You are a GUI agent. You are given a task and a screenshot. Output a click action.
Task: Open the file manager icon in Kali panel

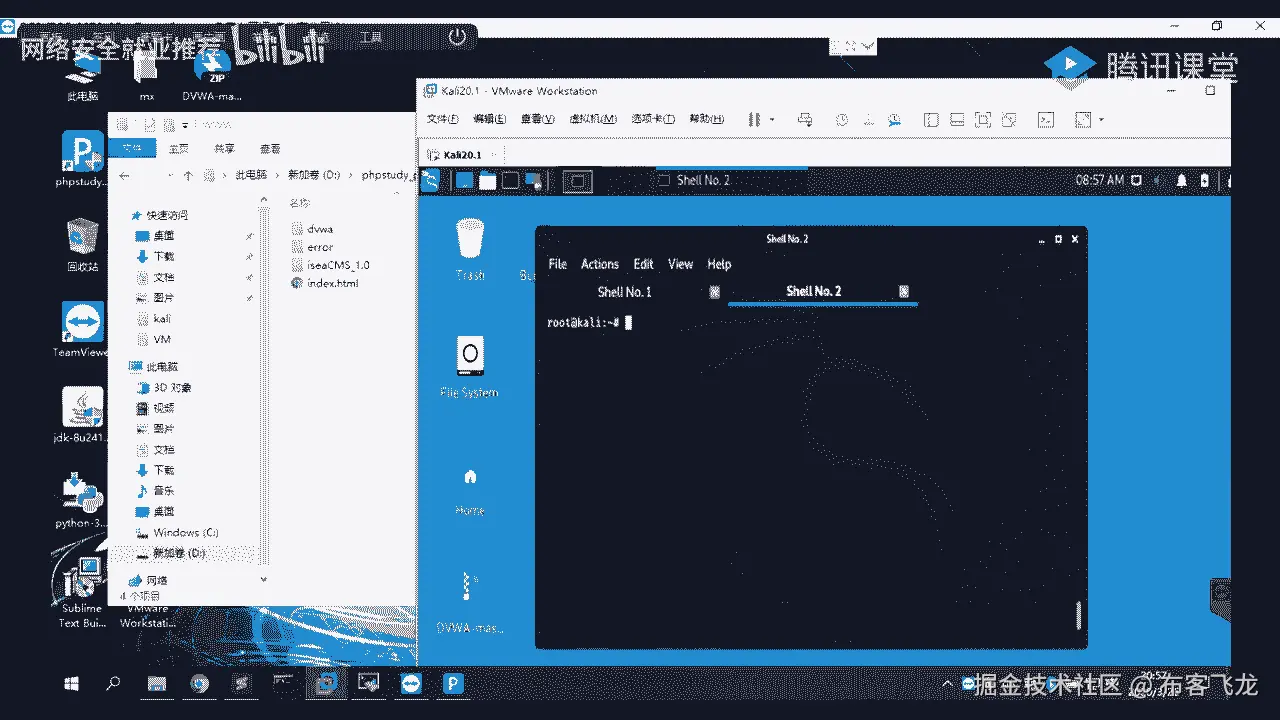[x=487, y=181]
